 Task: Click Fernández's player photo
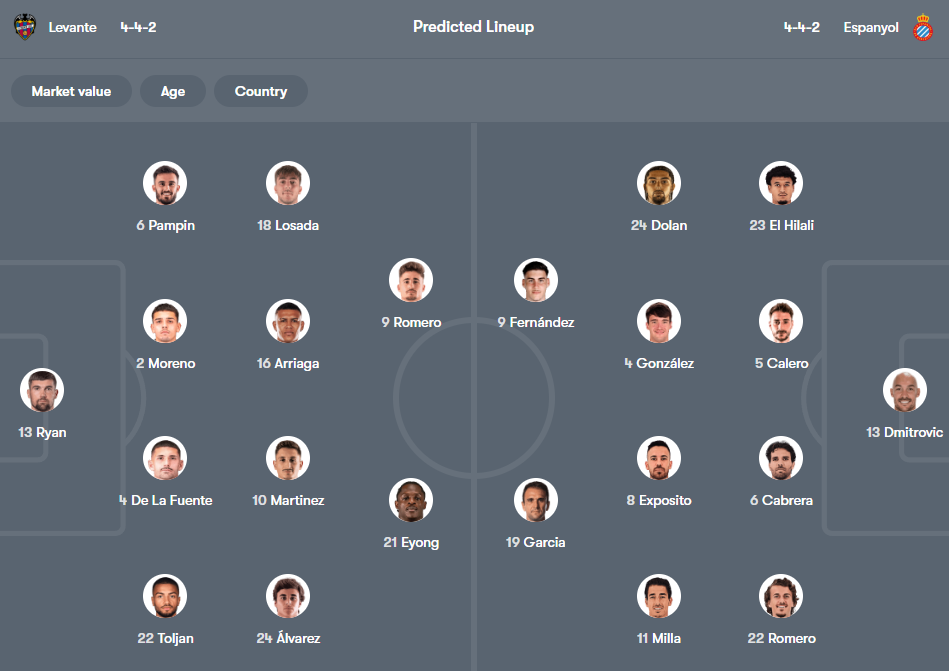tap(536, 280)
